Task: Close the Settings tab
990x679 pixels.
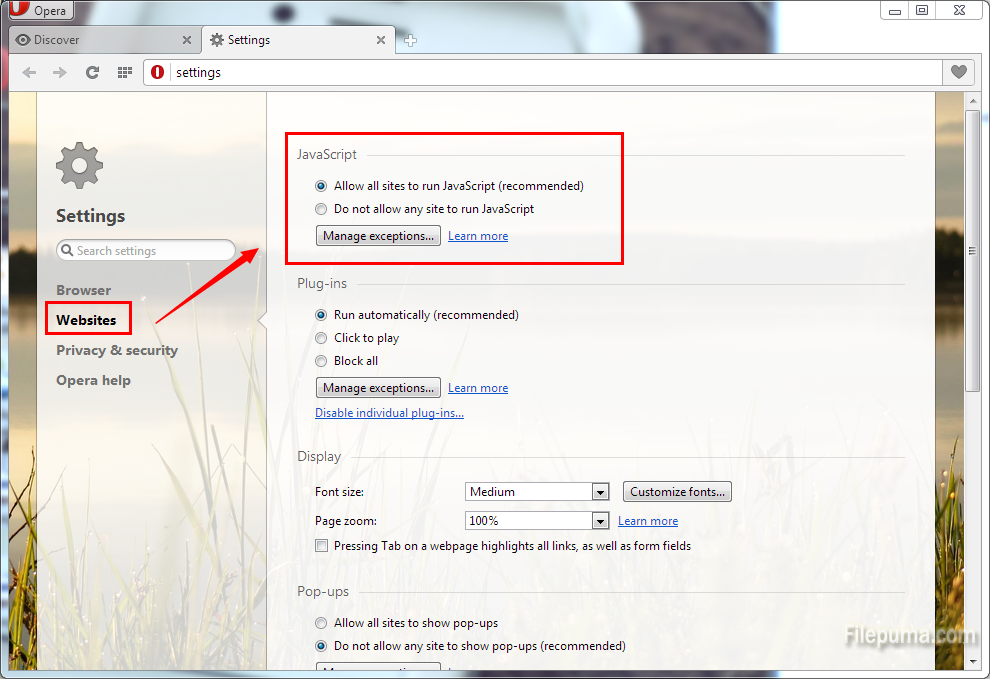Action: [381, 40]
